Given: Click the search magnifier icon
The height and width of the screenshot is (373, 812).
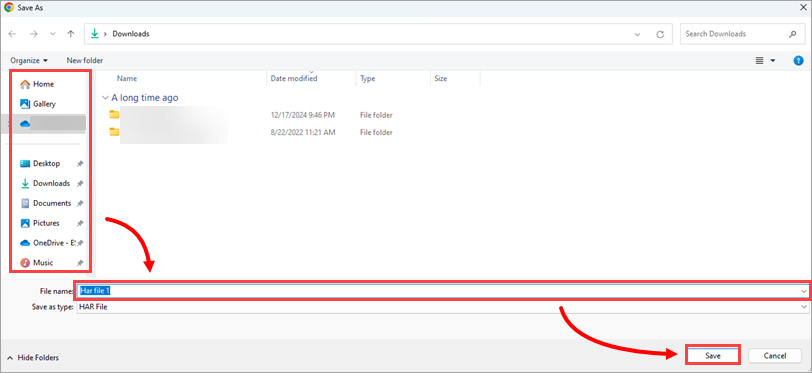Looking at the screenshot, I should click(793, 34).
